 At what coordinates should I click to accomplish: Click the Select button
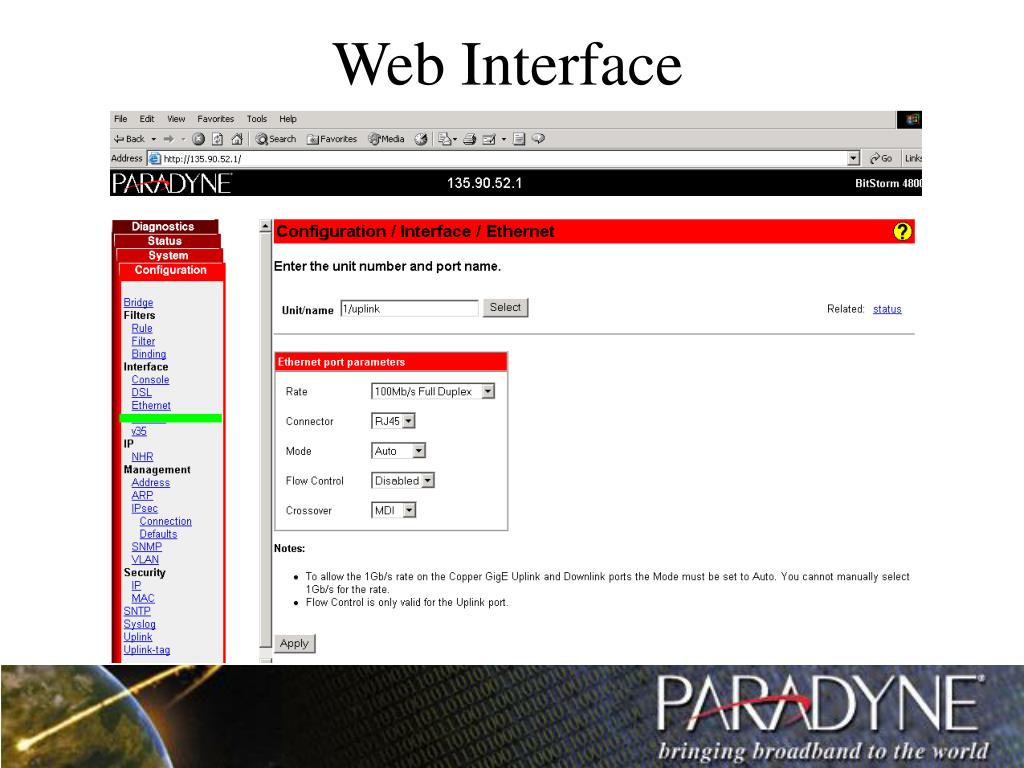pos(505,308)
